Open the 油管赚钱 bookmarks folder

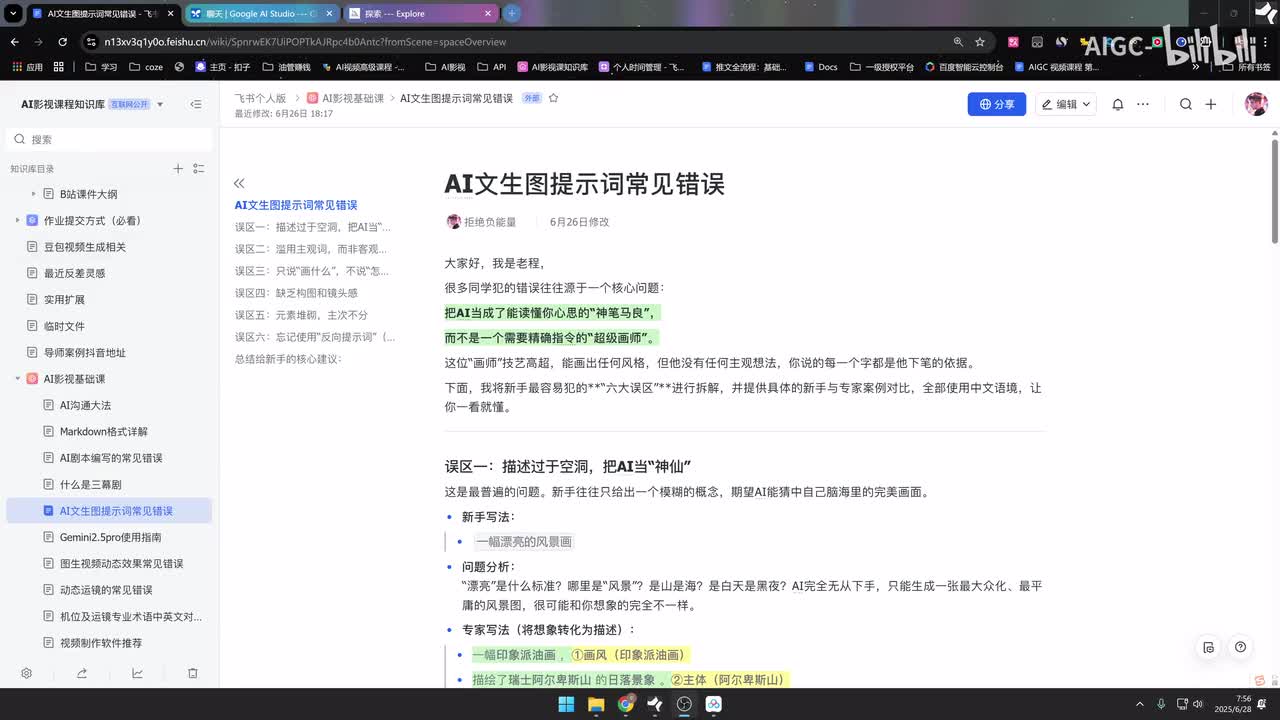pyautogui.click(x=286, y=67)
